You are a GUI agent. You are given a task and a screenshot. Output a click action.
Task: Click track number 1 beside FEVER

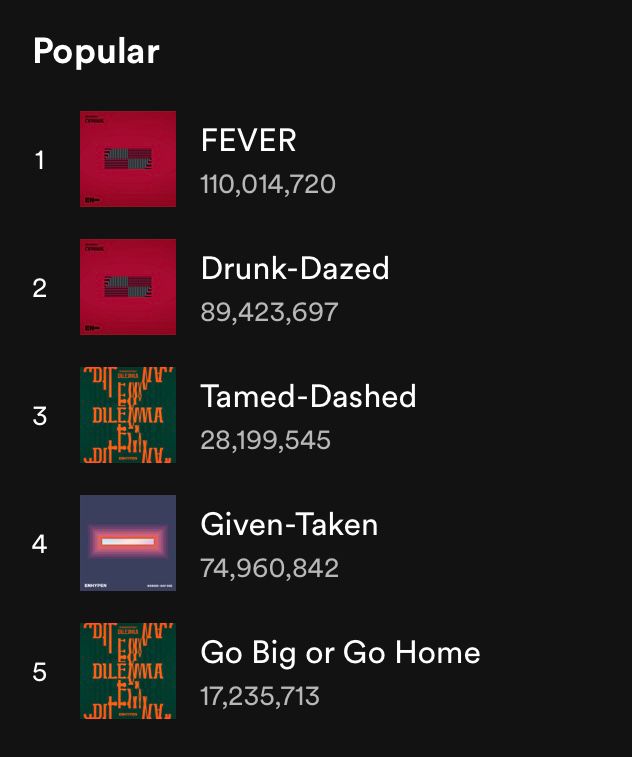pos(40,160)
